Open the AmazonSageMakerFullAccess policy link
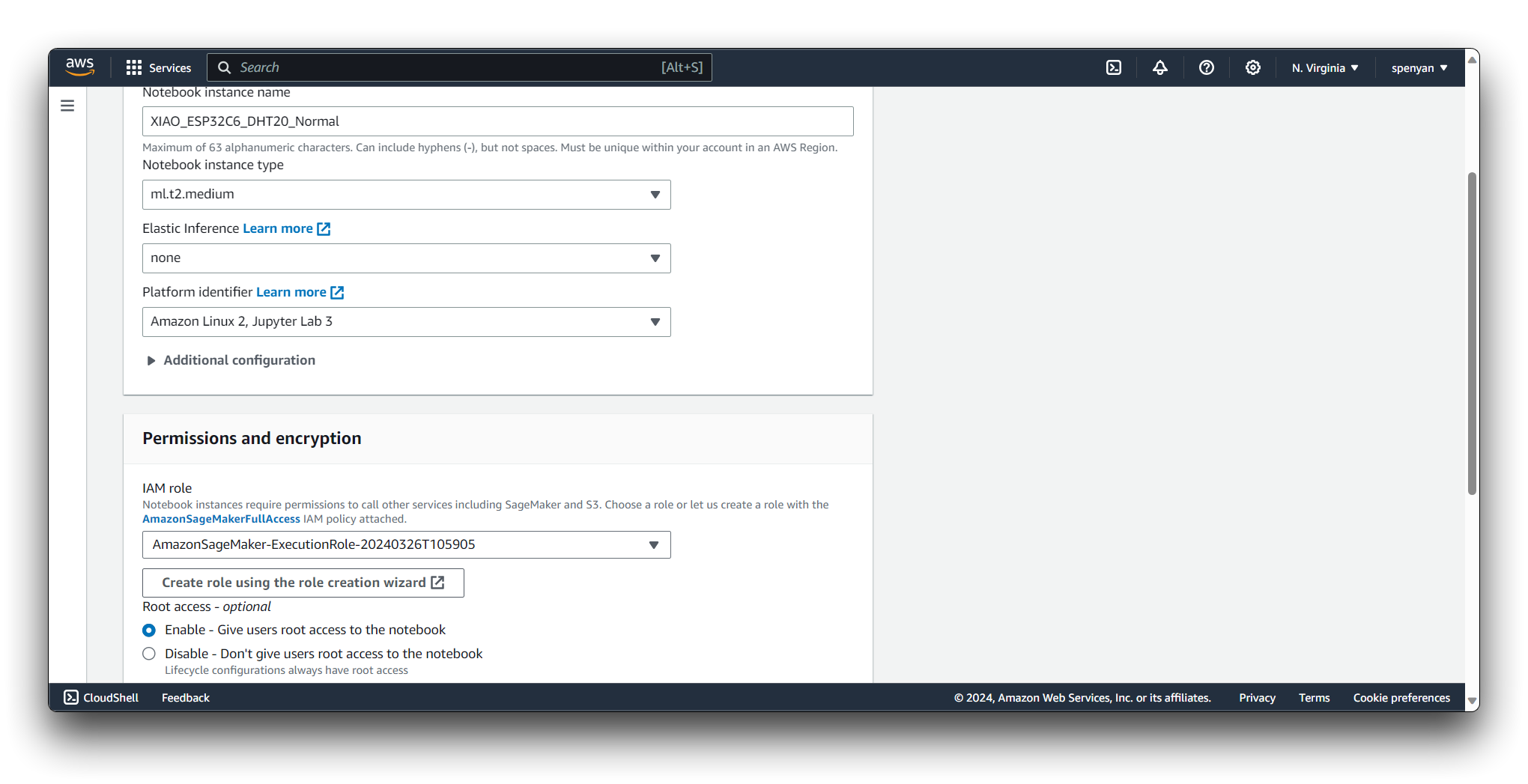1528x784 pixels. coord(221,519)
